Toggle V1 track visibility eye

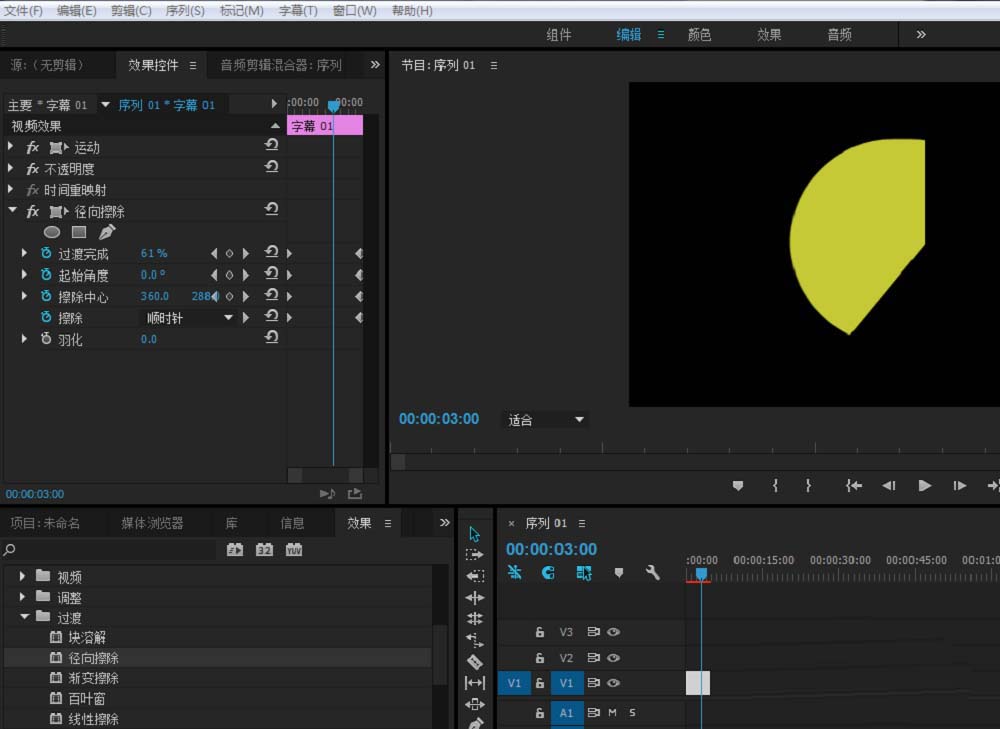(614, 683)
